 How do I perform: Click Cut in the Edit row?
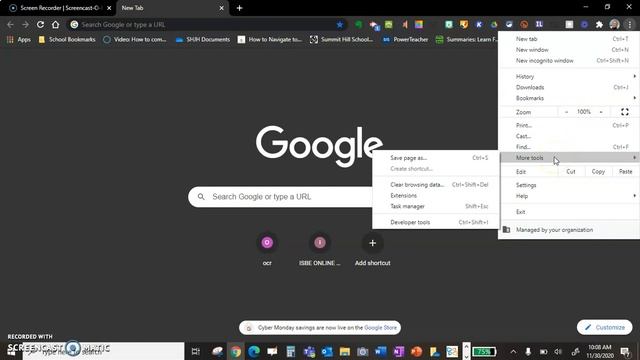pos(571,171)
